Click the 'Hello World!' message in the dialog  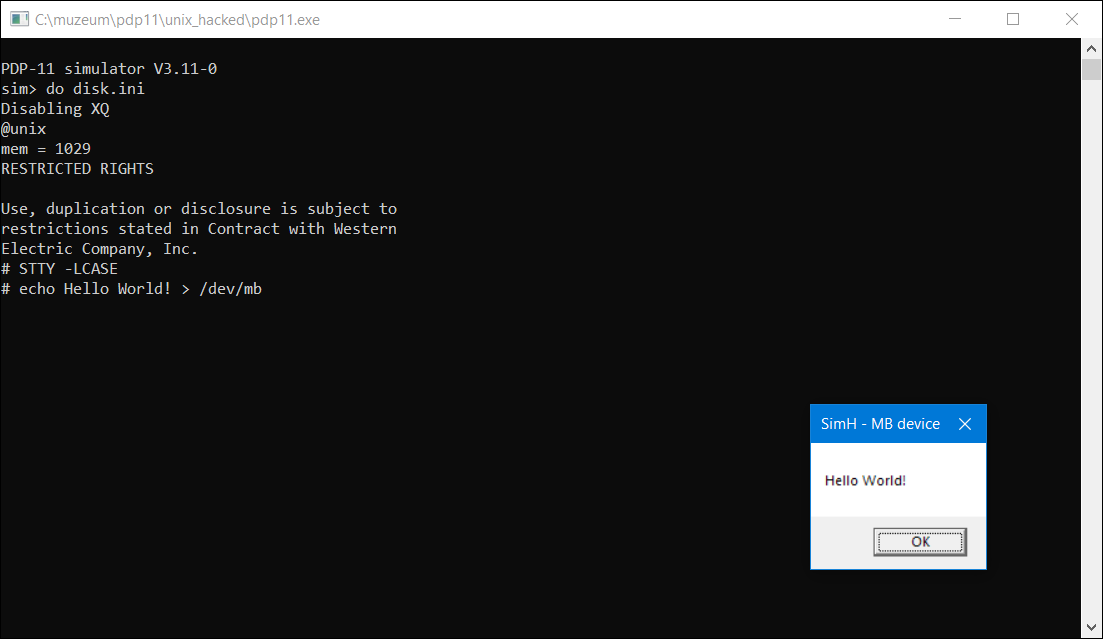point(865,481)
